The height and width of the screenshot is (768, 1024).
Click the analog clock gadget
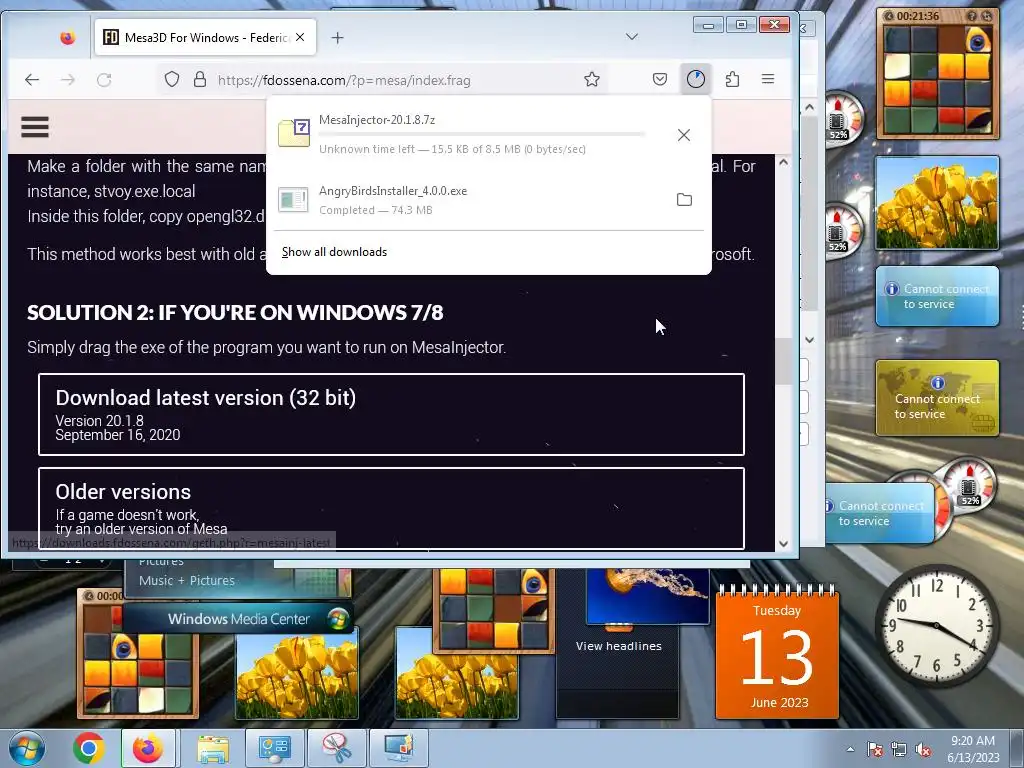[x=936, y=626]
